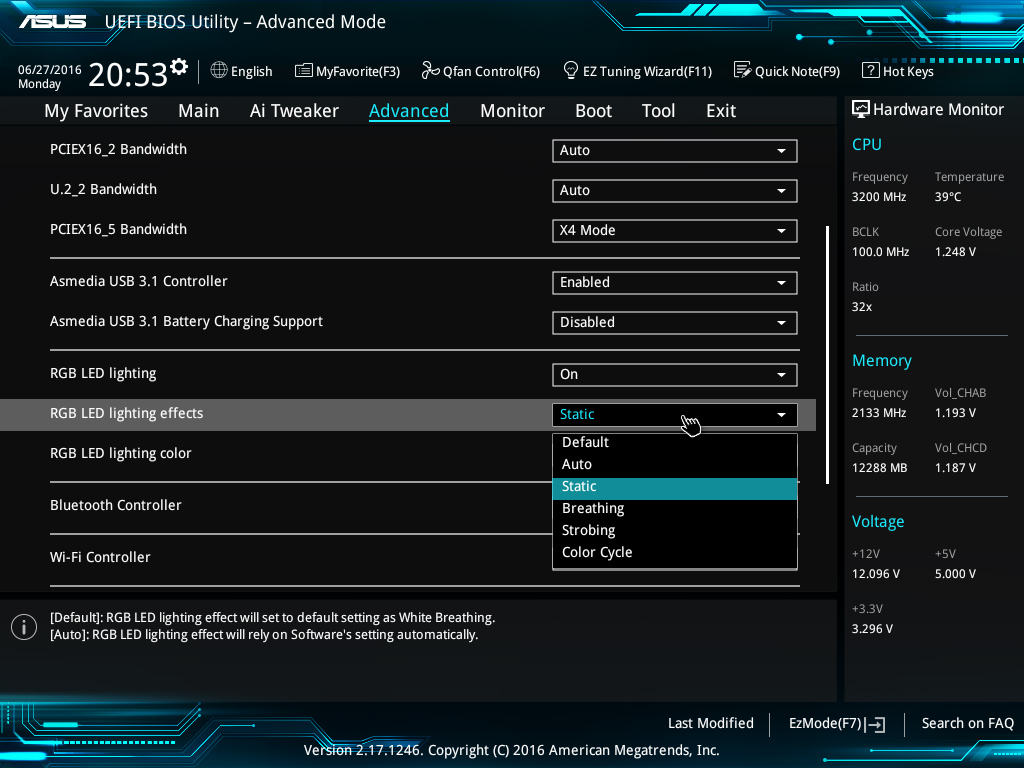
Task: Collapse the RGB LED lighting effects dropdown
Action: [675, 415]
